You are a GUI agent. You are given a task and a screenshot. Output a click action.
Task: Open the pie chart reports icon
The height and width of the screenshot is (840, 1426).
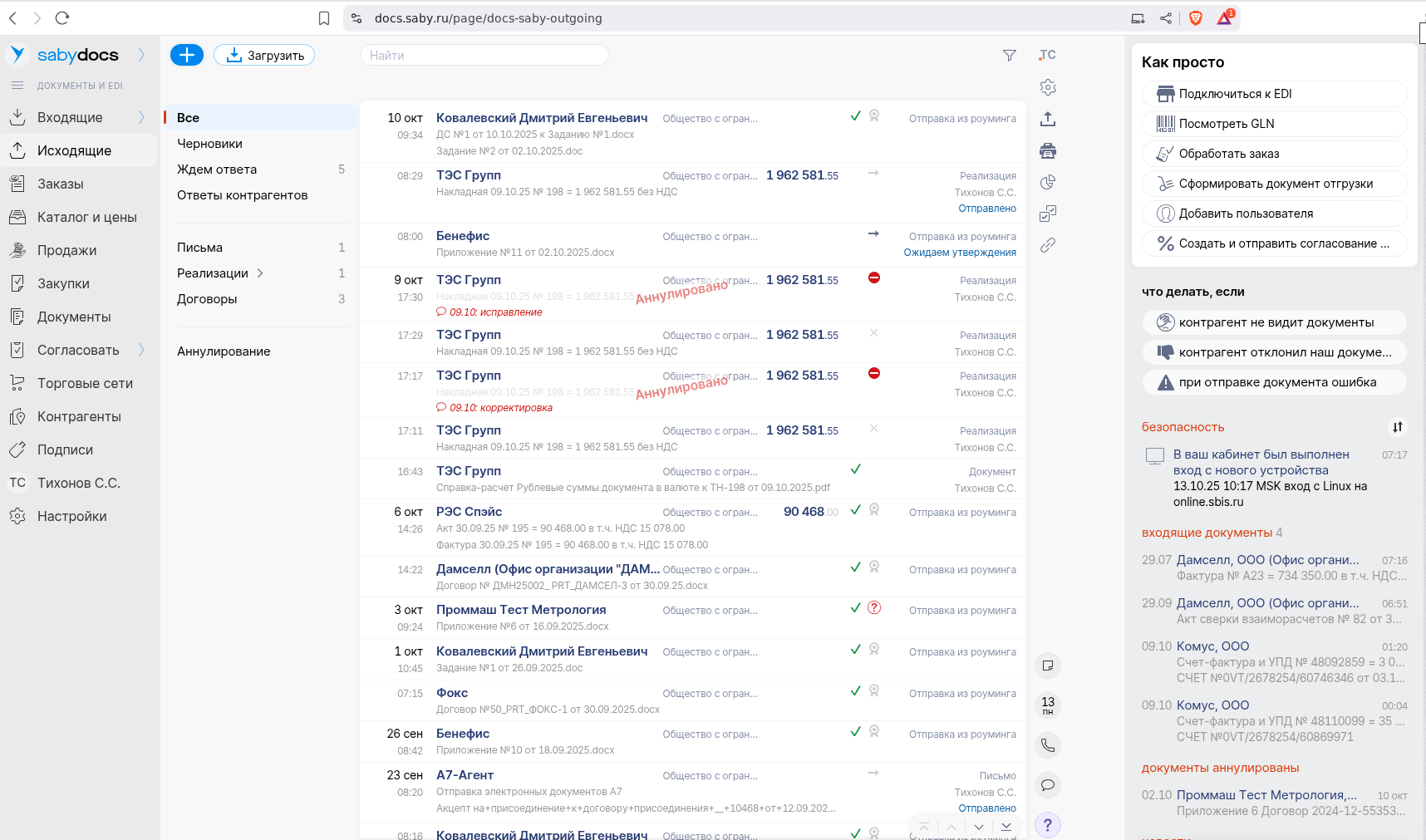pyautogui.click(x=1048, y=183)
